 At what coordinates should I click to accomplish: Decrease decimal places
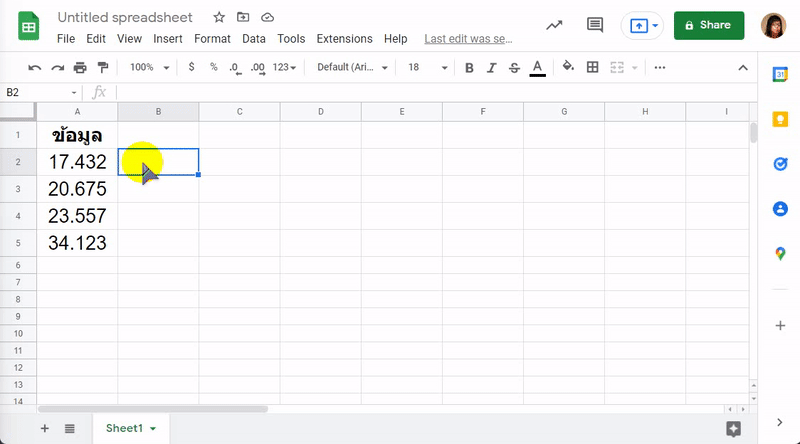click(x=235, y=68)
